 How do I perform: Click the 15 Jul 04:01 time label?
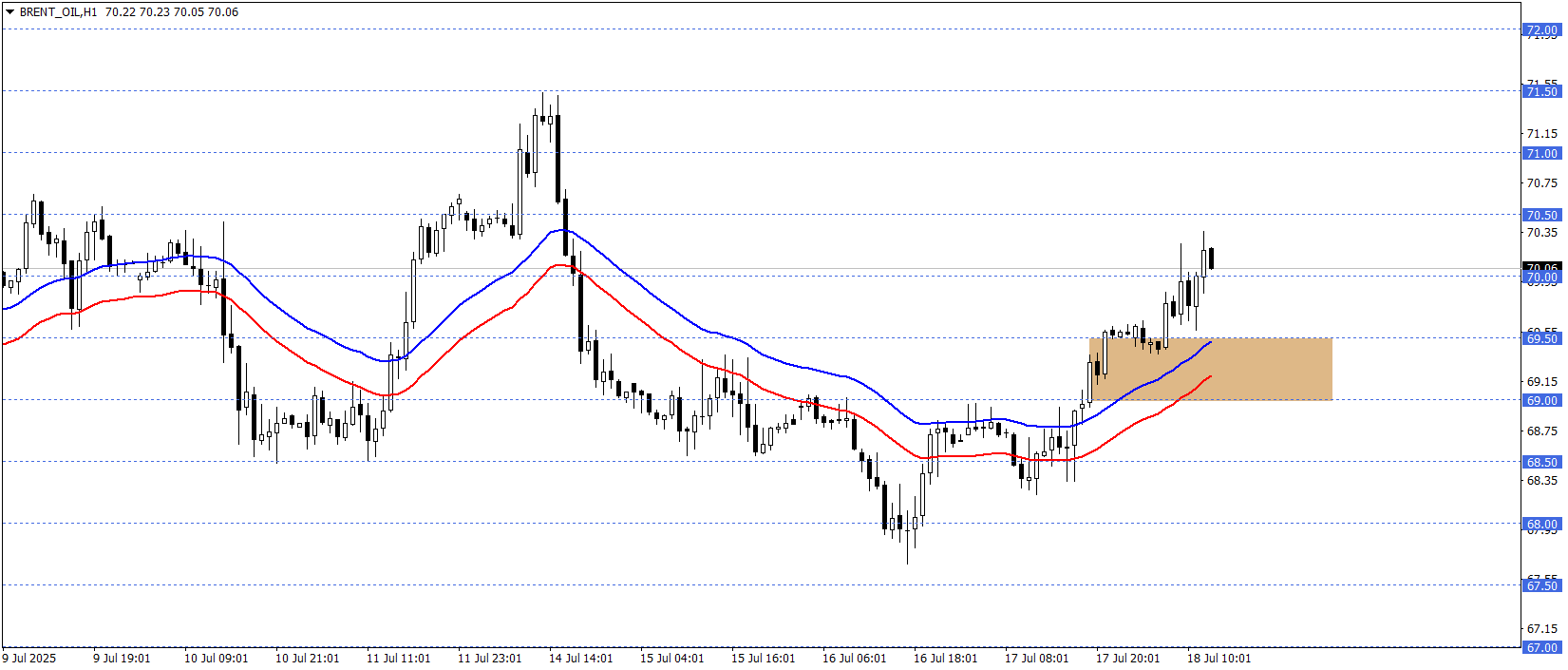click(672, 658)
